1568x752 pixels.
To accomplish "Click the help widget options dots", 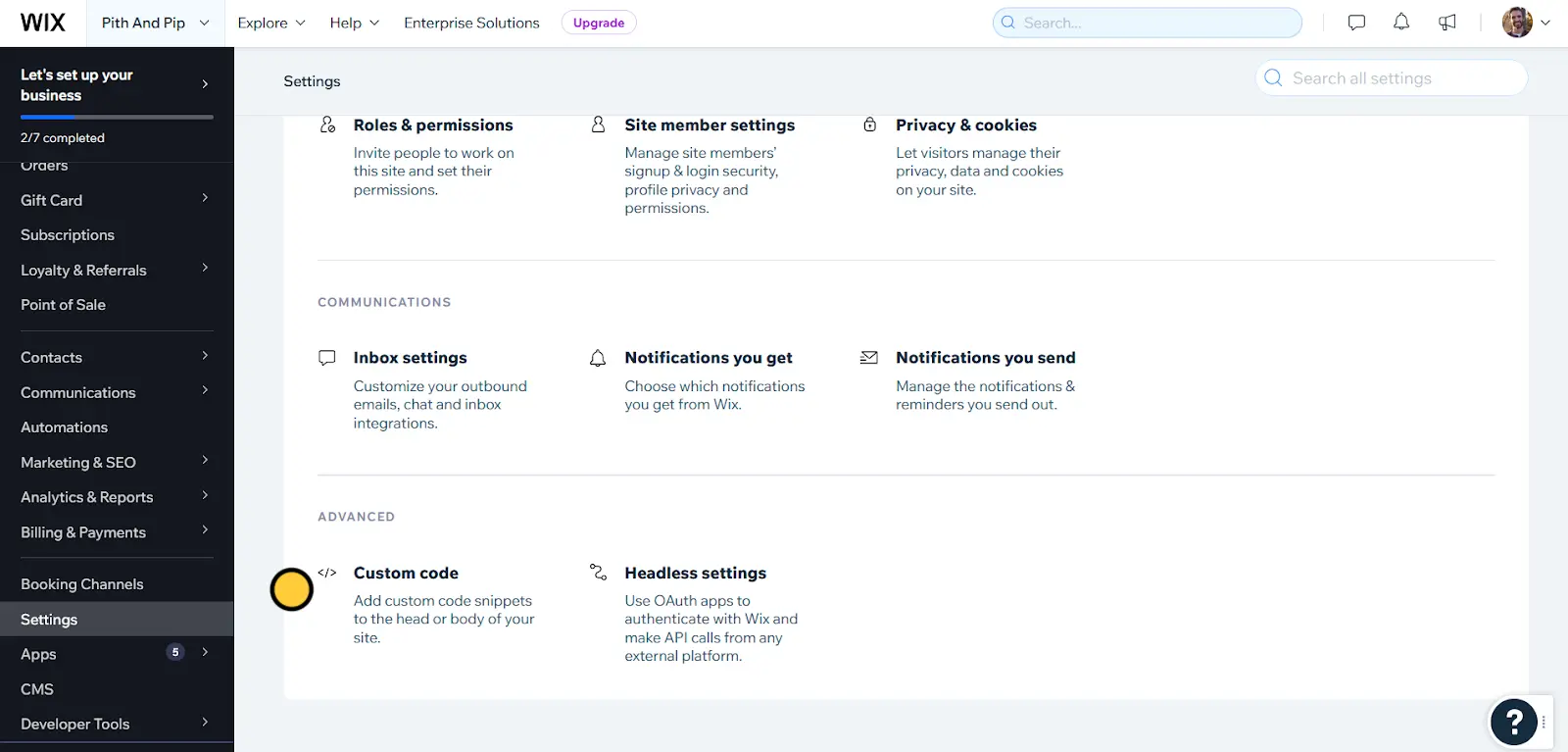I will [x=1543, y=723].
